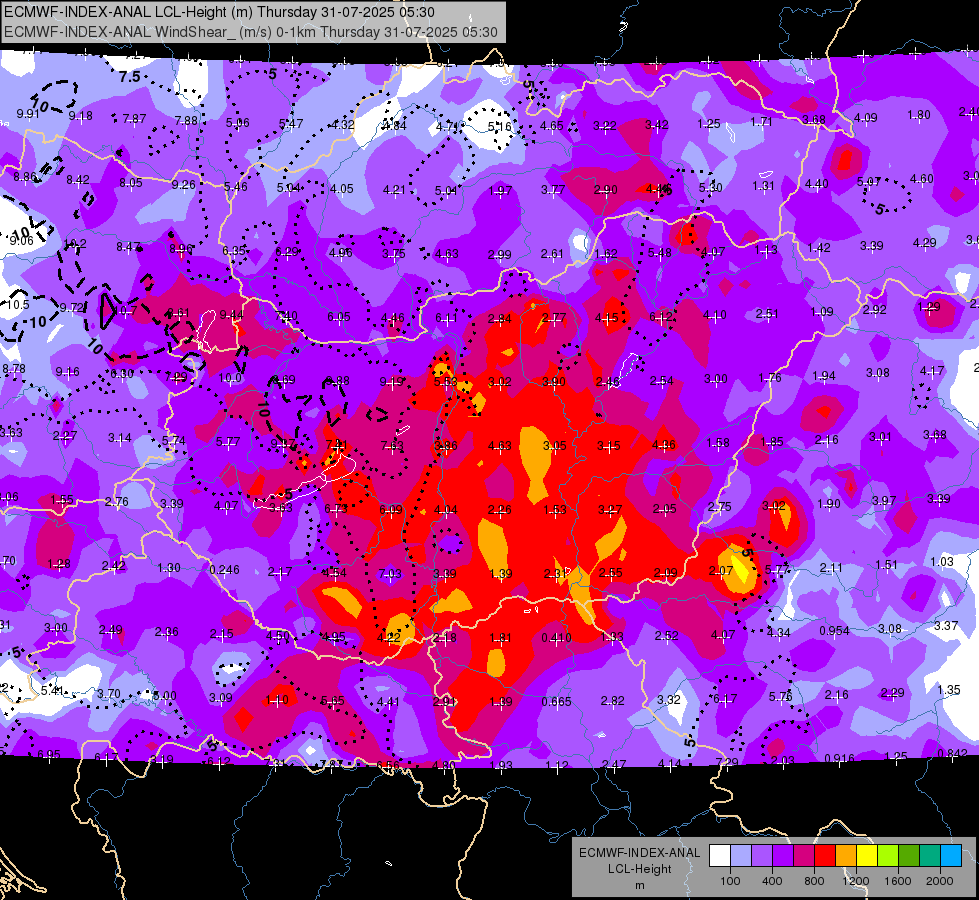Click the wind shear value '1.81'
Screen dimensions: 979x900
[x=501, y=638]
